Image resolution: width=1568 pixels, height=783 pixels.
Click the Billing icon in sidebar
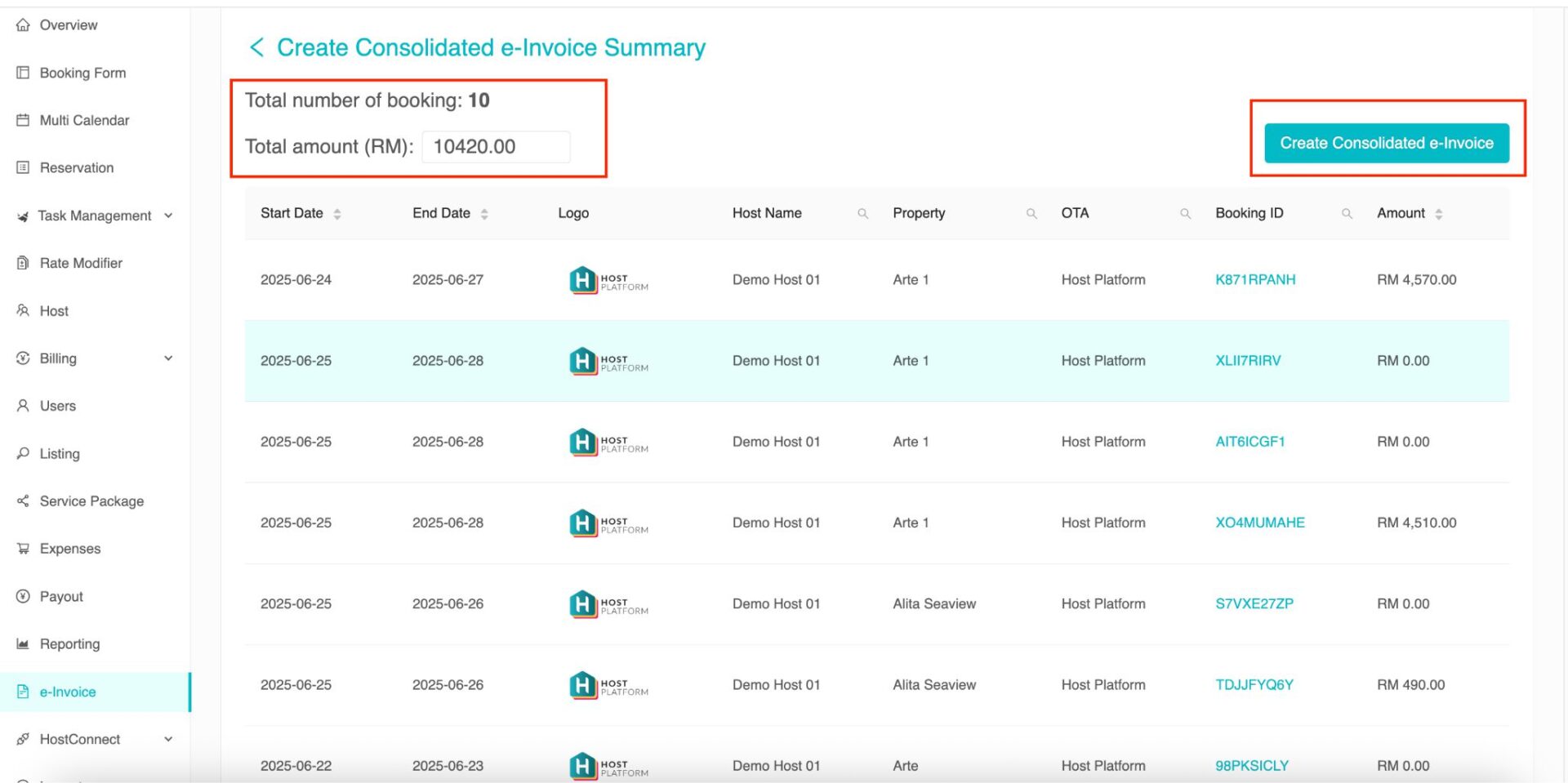[x=23, y=358]
